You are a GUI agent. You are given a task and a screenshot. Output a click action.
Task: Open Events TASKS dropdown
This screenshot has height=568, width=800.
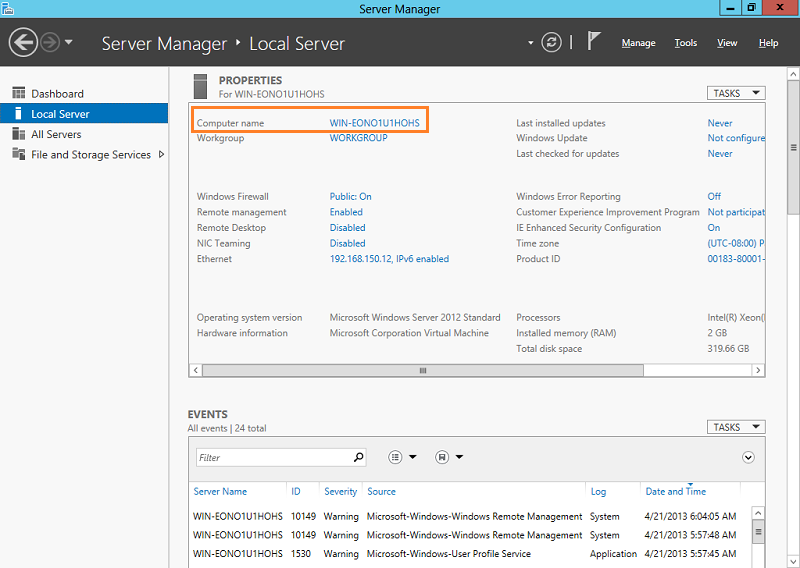(736, 427)
